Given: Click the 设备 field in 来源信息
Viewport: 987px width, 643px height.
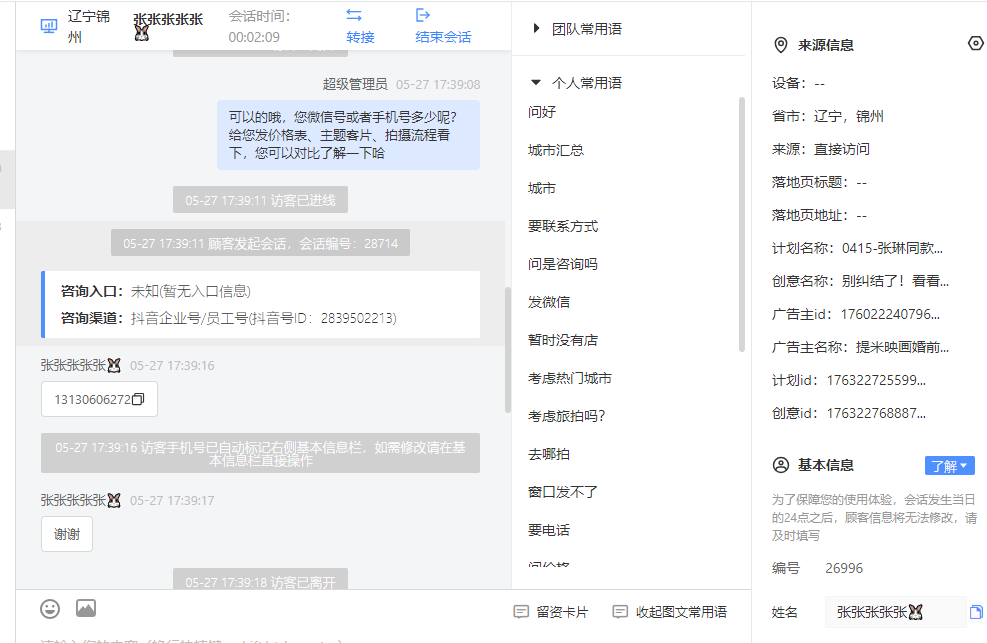Looking at the screenshot, I should [x=798, y=83].
